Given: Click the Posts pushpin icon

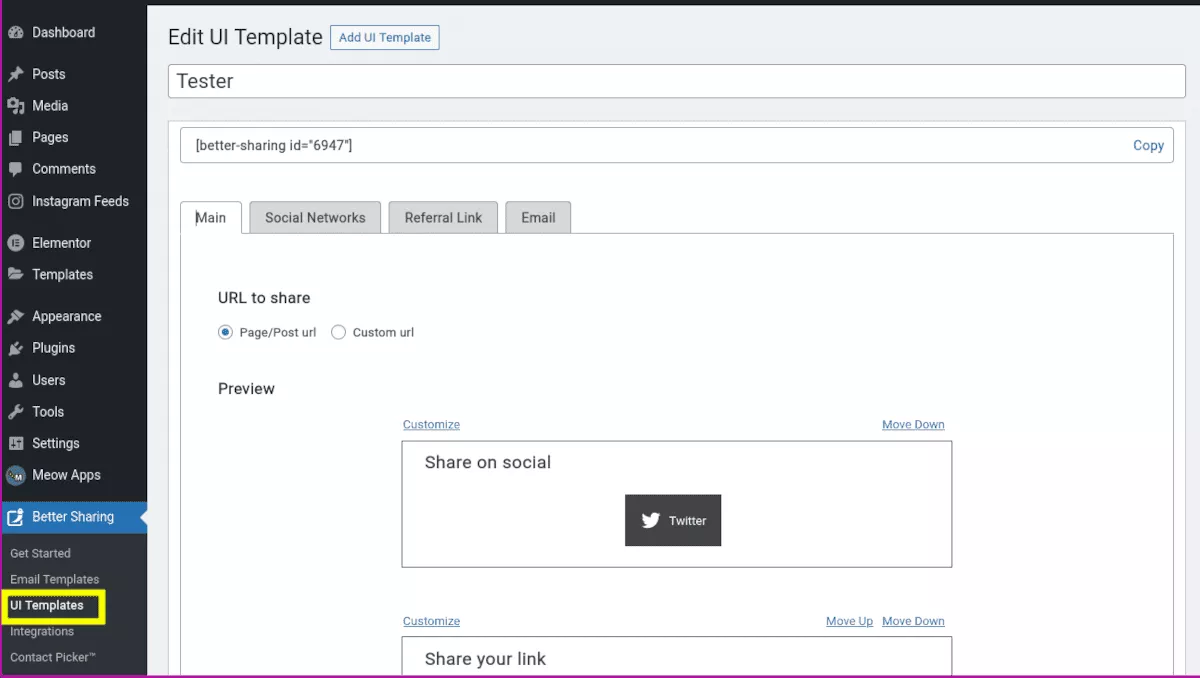Looking at the screenshot, I should (x=15, y=74).
